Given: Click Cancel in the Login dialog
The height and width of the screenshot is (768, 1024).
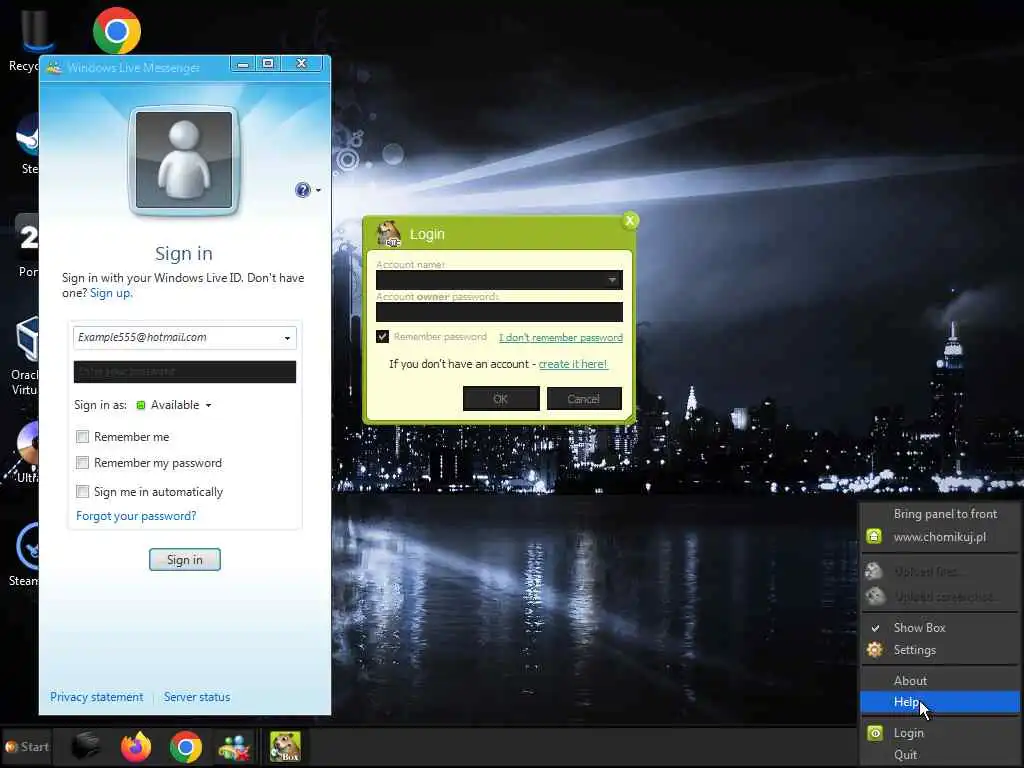Looking at the screenshot, I should coord(584,398).
